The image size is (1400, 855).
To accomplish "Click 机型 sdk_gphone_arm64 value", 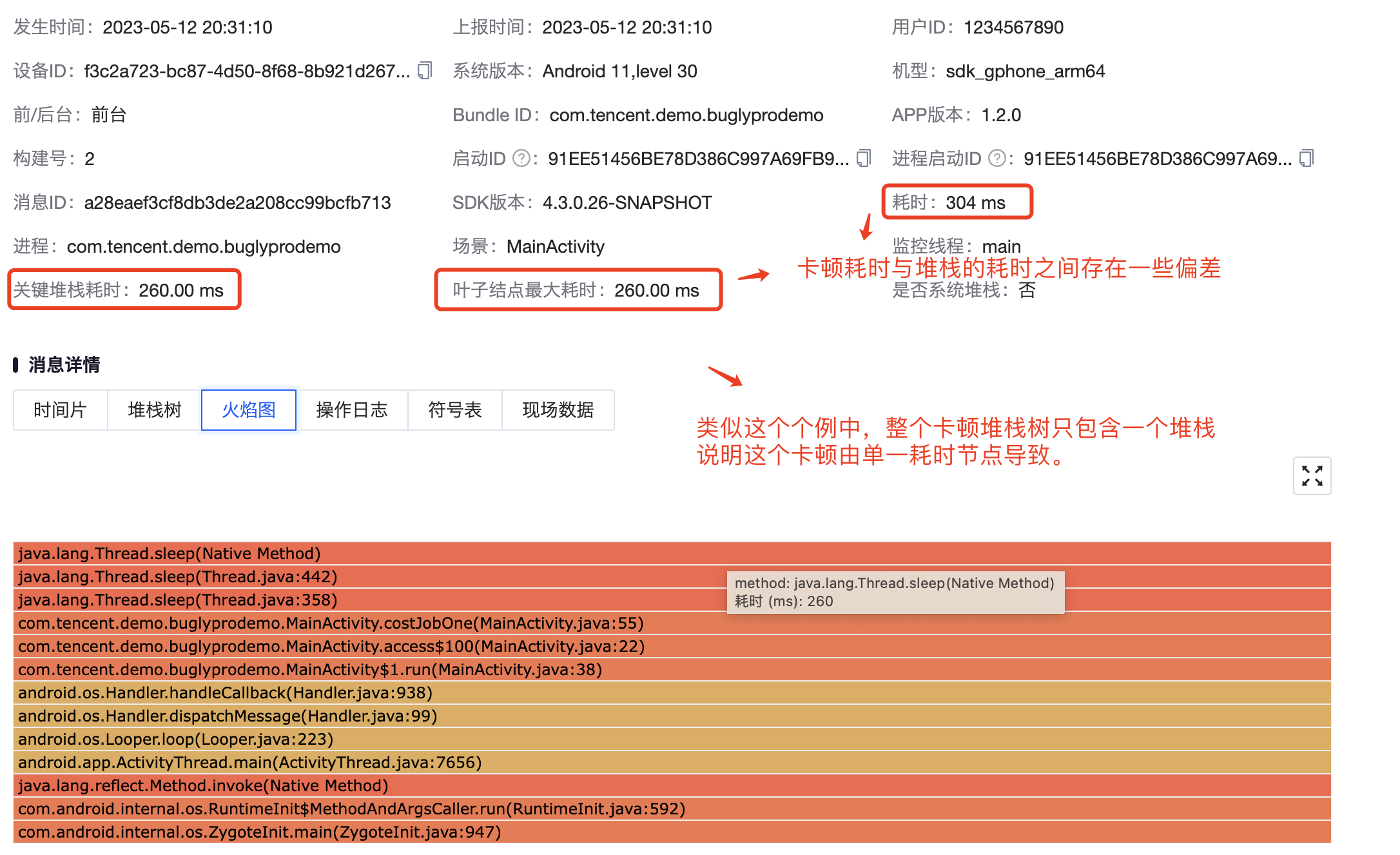I will 1025,71.
